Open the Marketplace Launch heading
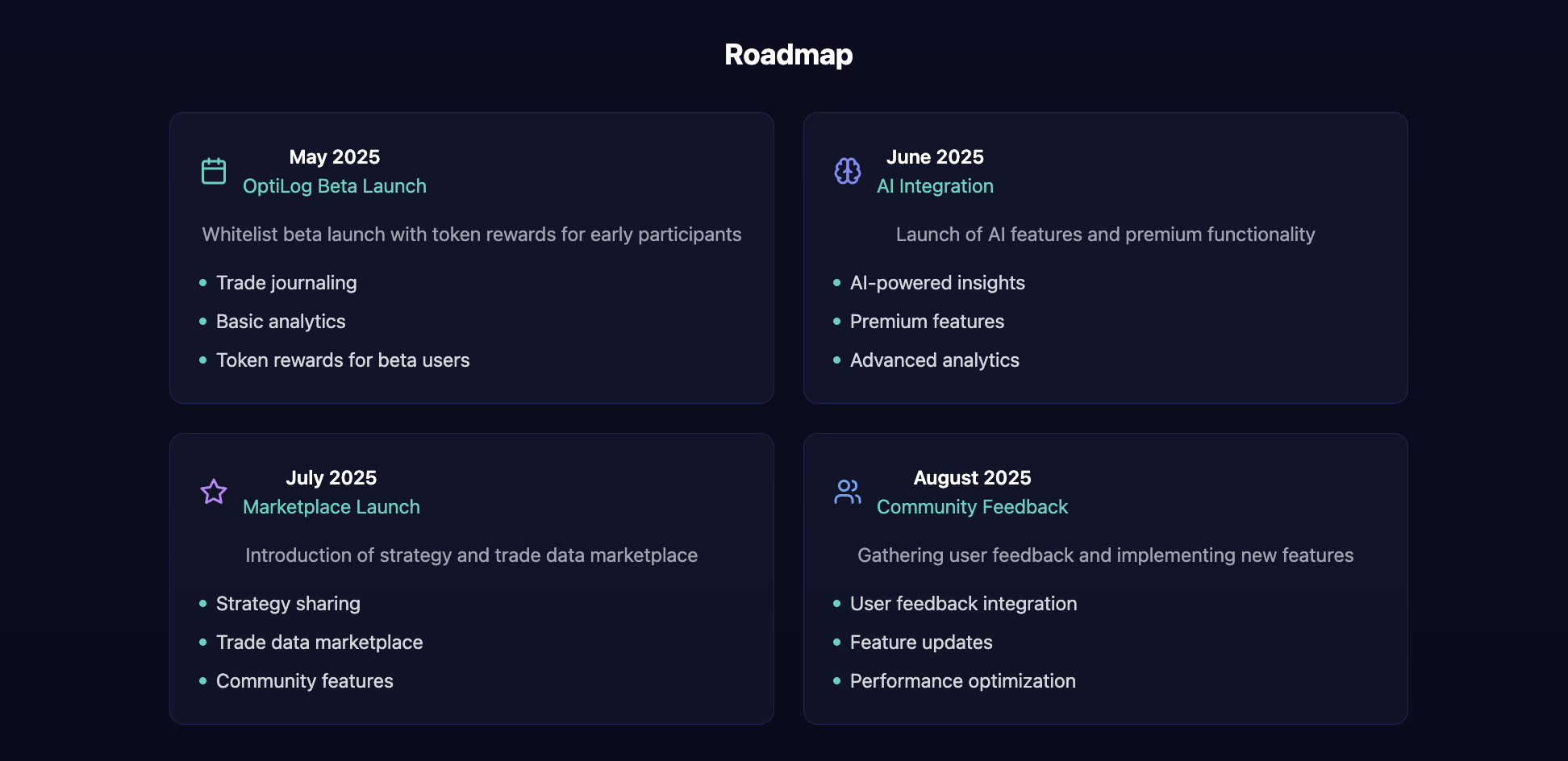The image size is (1568, 761). pyautogui.click(x=332, y=507)
